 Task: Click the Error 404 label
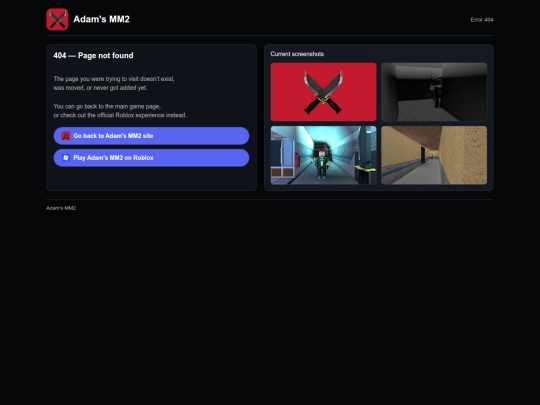click(482, 20)
